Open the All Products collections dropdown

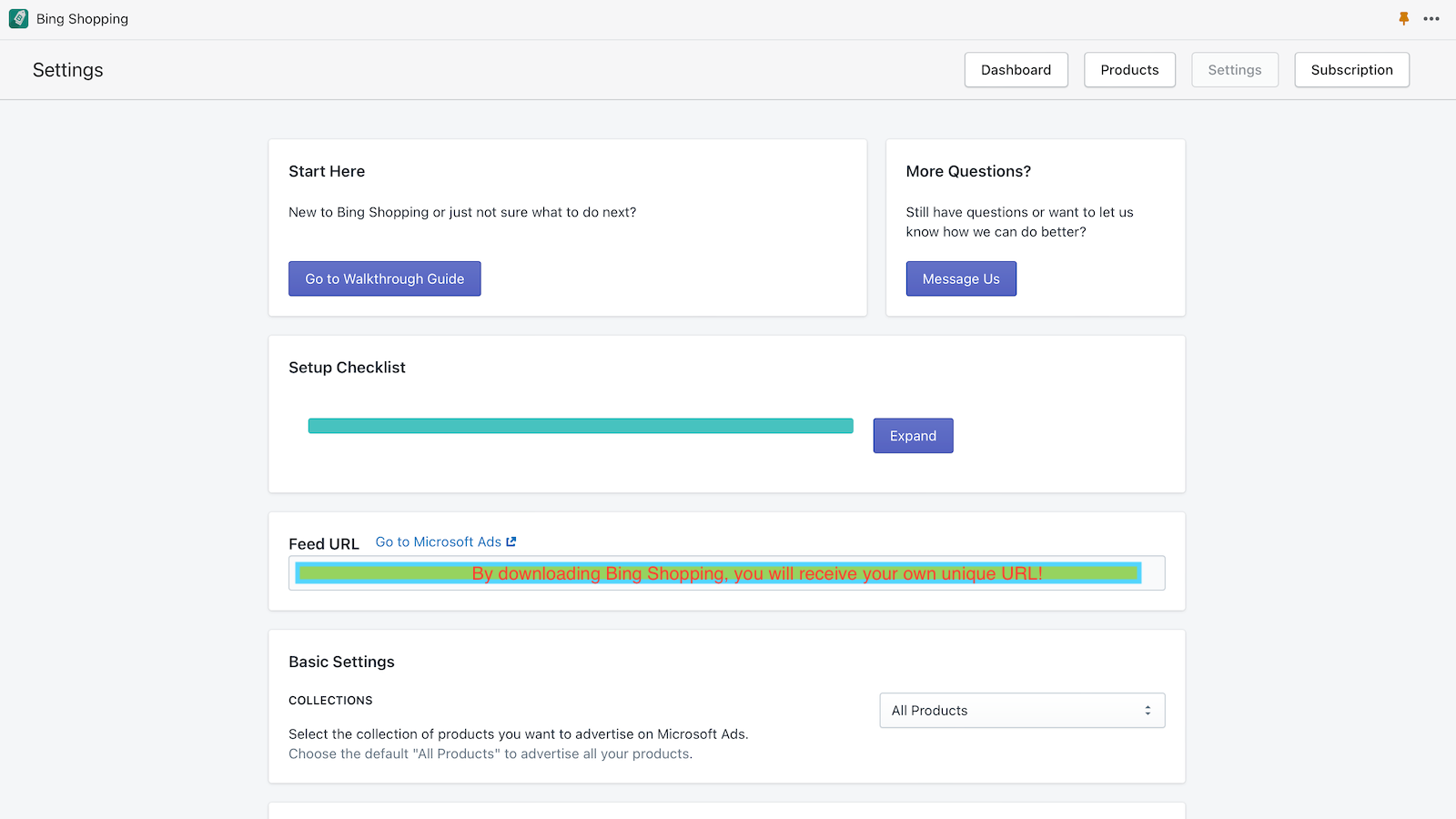tap(1021, 711)
